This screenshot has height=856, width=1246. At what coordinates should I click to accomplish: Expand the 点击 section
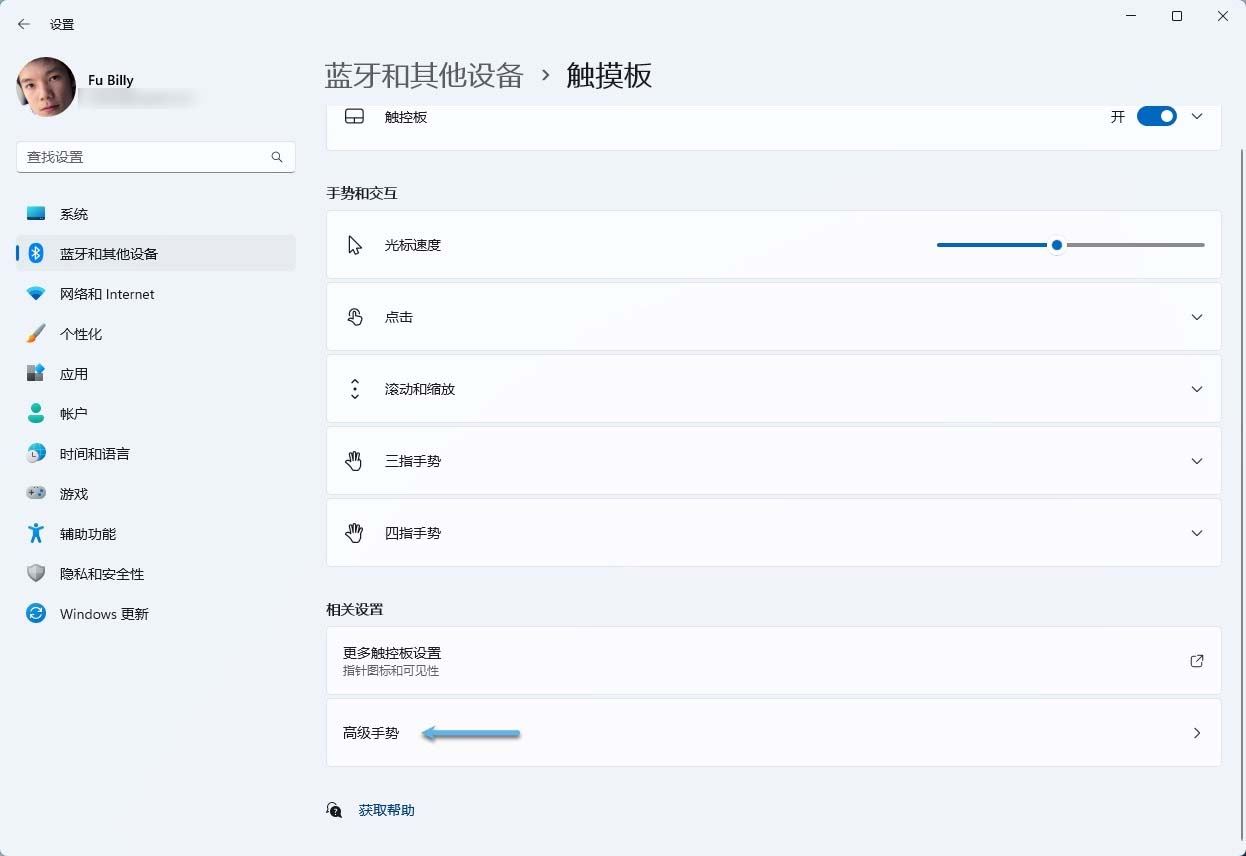point(1197,317)
